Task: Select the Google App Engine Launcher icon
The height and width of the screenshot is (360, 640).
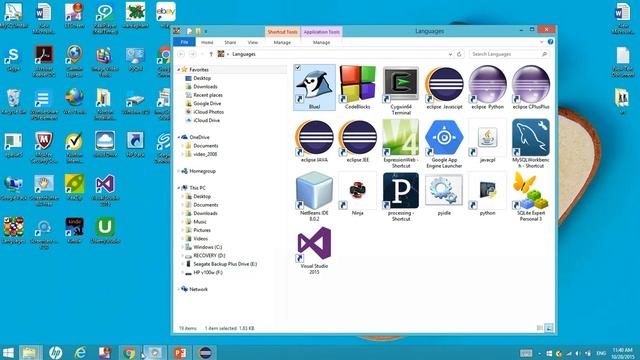Action: coord(444,144)
